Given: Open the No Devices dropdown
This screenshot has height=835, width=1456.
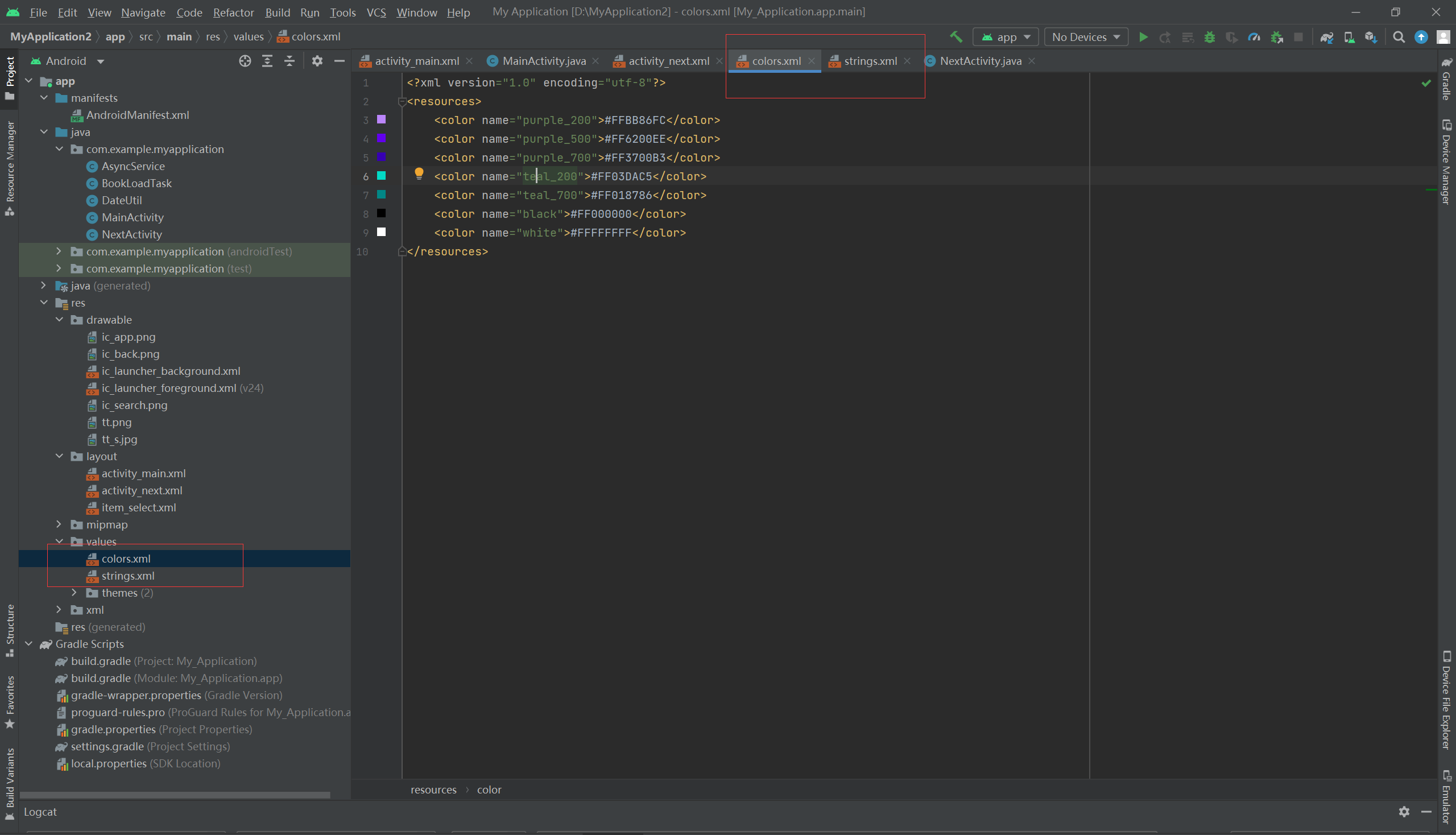Looking at the screenshot, I should point(1086,38).
